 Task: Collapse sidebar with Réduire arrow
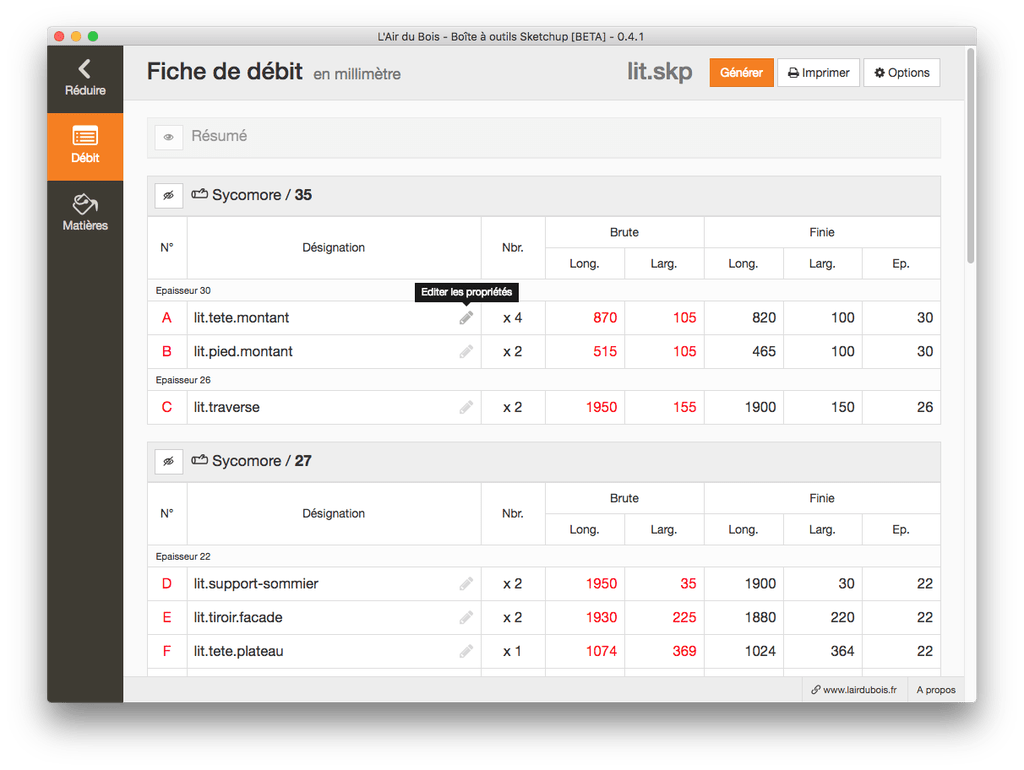coord(85,78)
